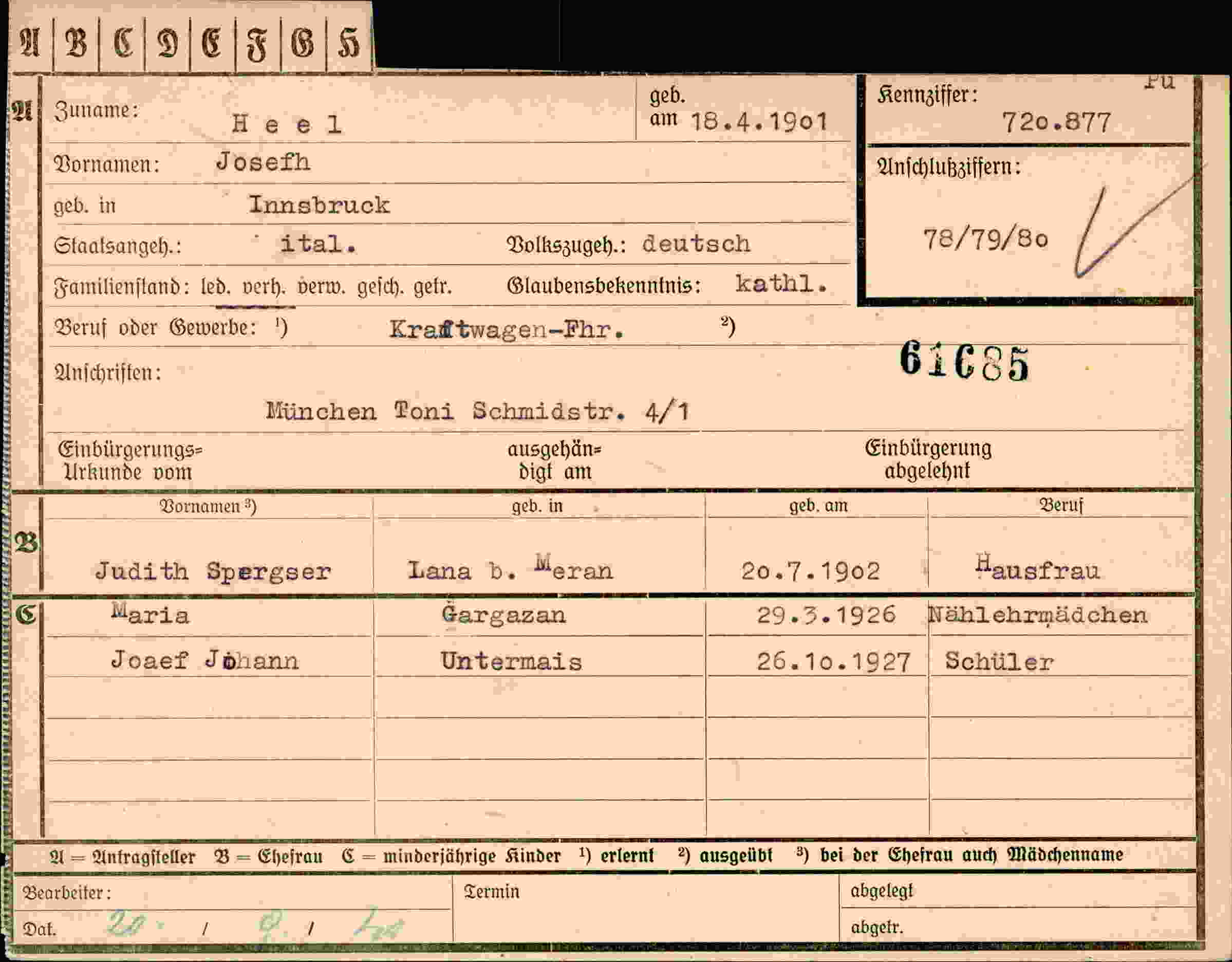Click birthplace 'Untermais'
This screenshot has width=1232, height=962.
point(511,661)
